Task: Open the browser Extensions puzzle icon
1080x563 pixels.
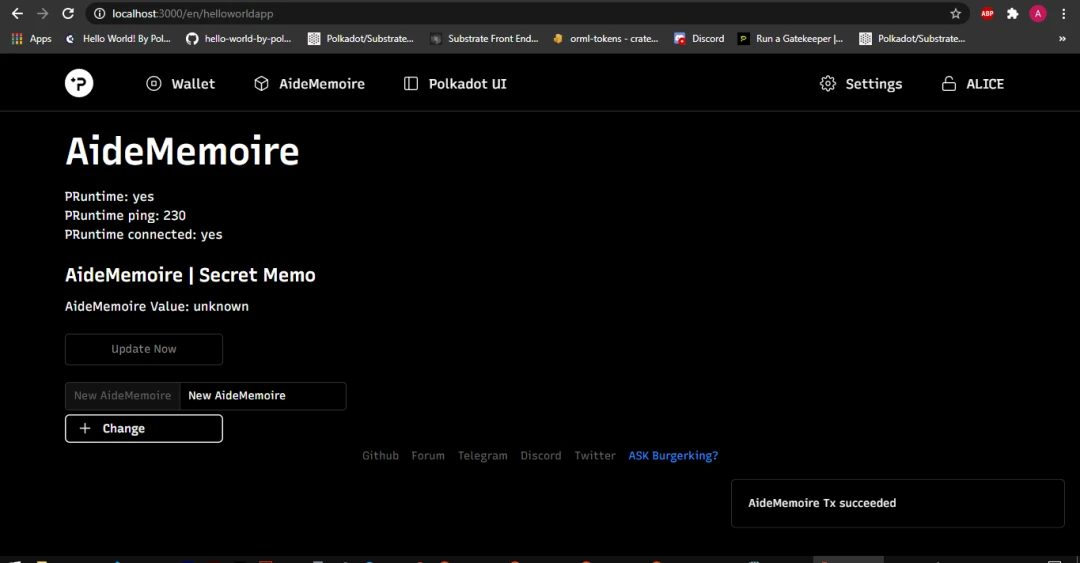Action: click(1012, 13)
